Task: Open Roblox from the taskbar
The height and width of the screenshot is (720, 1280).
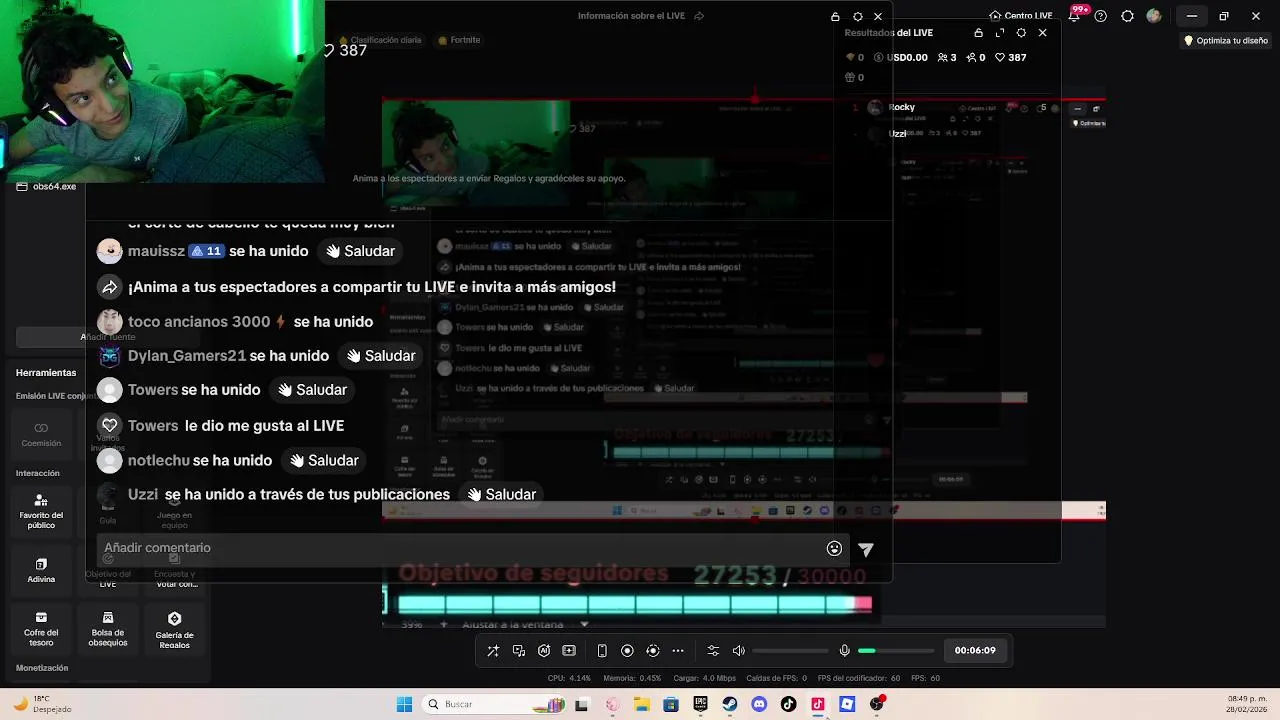Action: tap(847, 704)
